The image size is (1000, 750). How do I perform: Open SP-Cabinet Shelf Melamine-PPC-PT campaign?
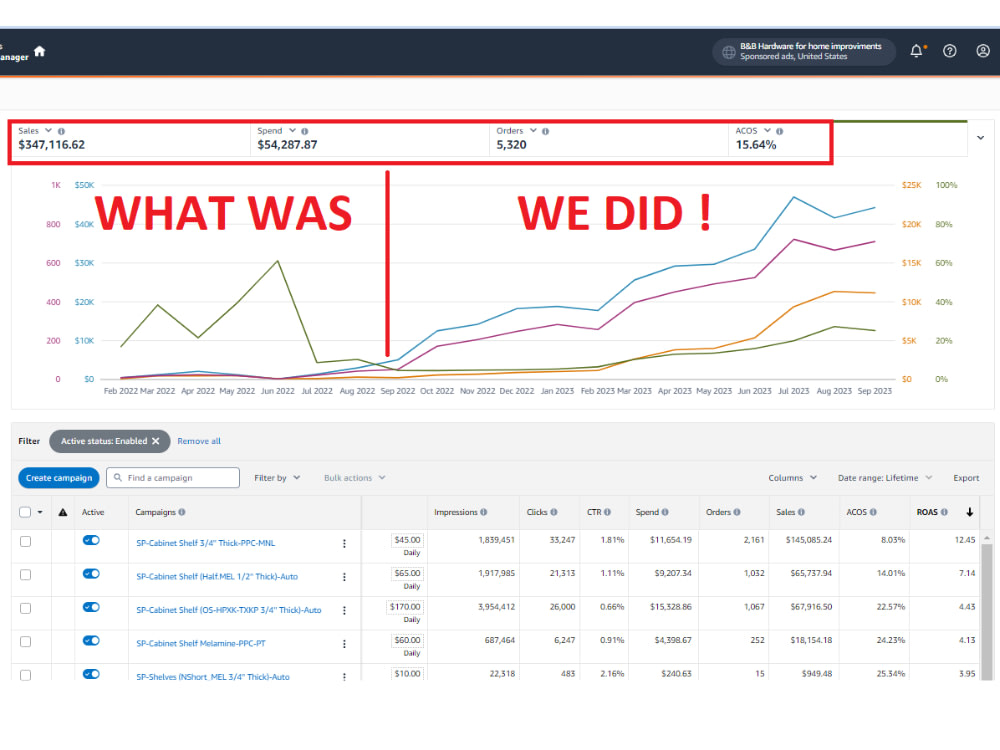[x=201, y=643]
